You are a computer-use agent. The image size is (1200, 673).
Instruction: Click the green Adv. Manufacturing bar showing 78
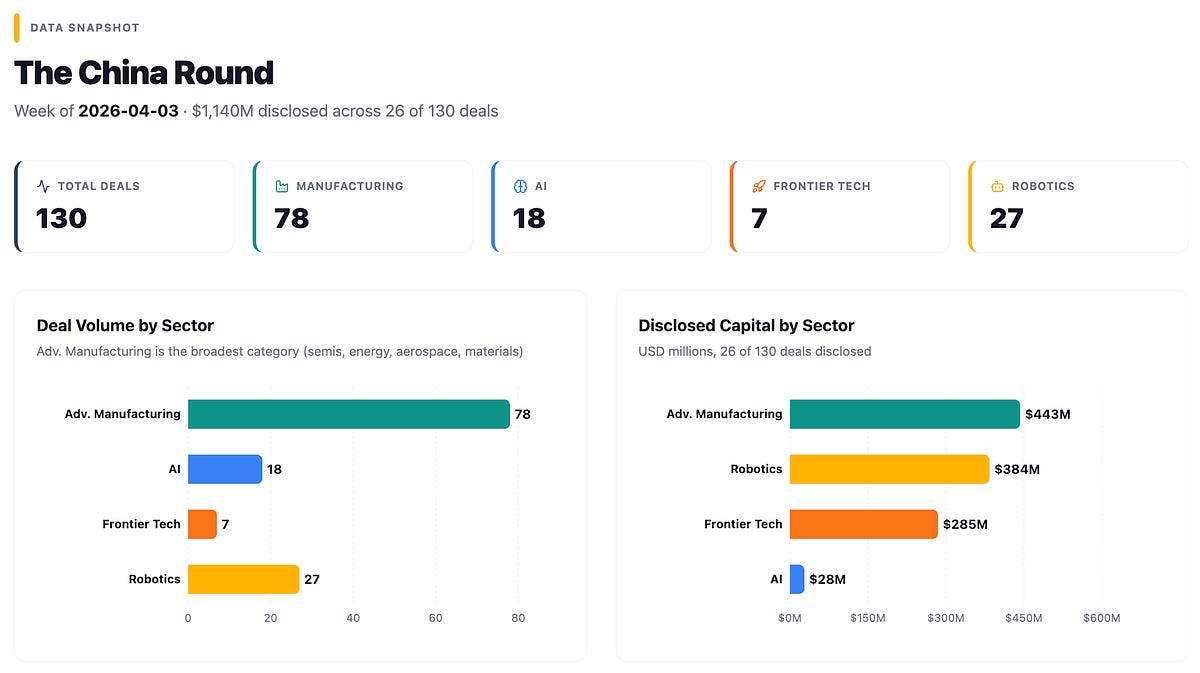coord(349,414)
